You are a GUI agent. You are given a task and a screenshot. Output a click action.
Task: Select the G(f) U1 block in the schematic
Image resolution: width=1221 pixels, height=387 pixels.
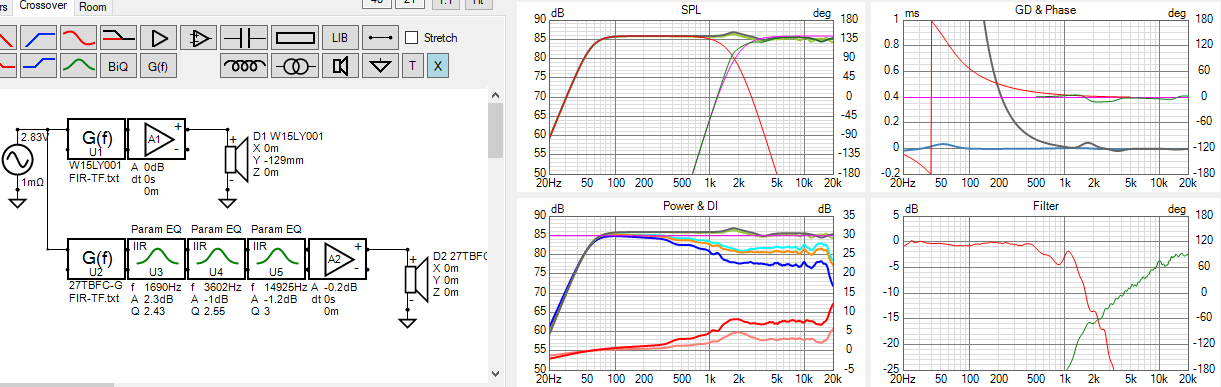tap(96, 139)
